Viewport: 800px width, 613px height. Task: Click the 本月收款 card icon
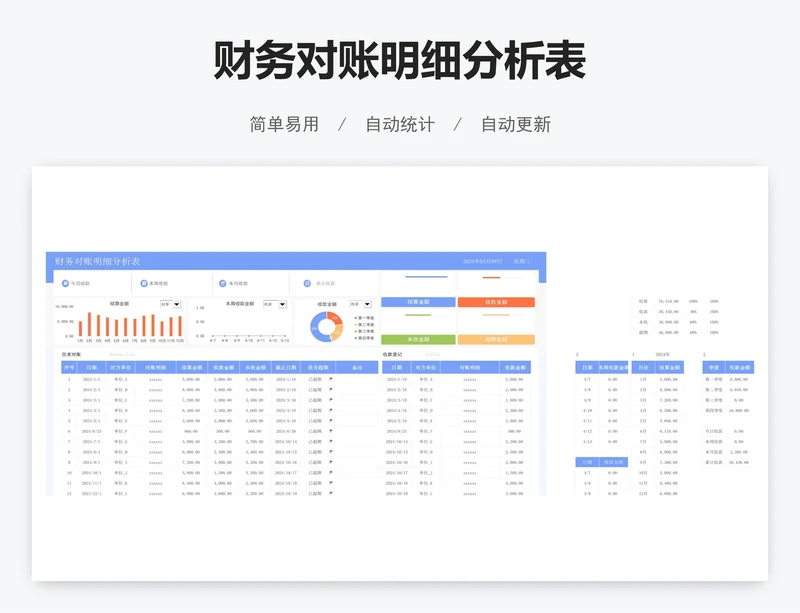(222, 283)
